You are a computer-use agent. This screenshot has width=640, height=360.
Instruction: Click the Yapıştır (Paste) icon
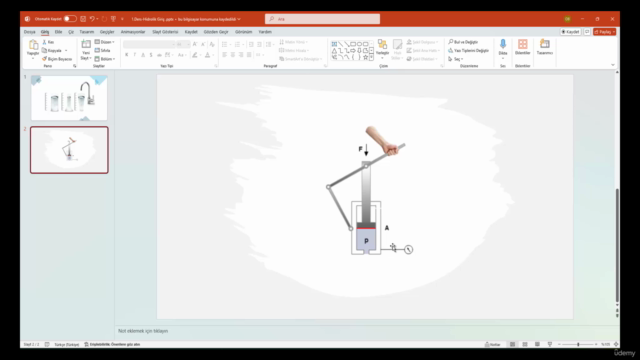[33, 45]
